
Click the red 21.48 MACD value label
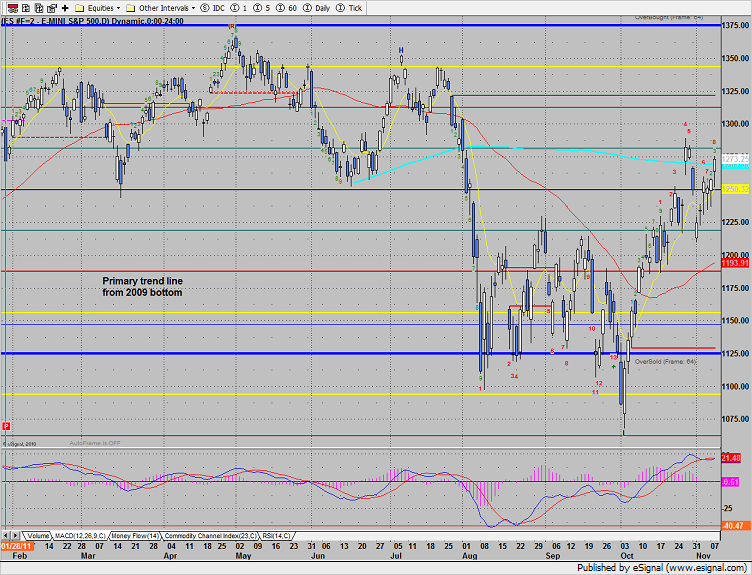(731, 458)
